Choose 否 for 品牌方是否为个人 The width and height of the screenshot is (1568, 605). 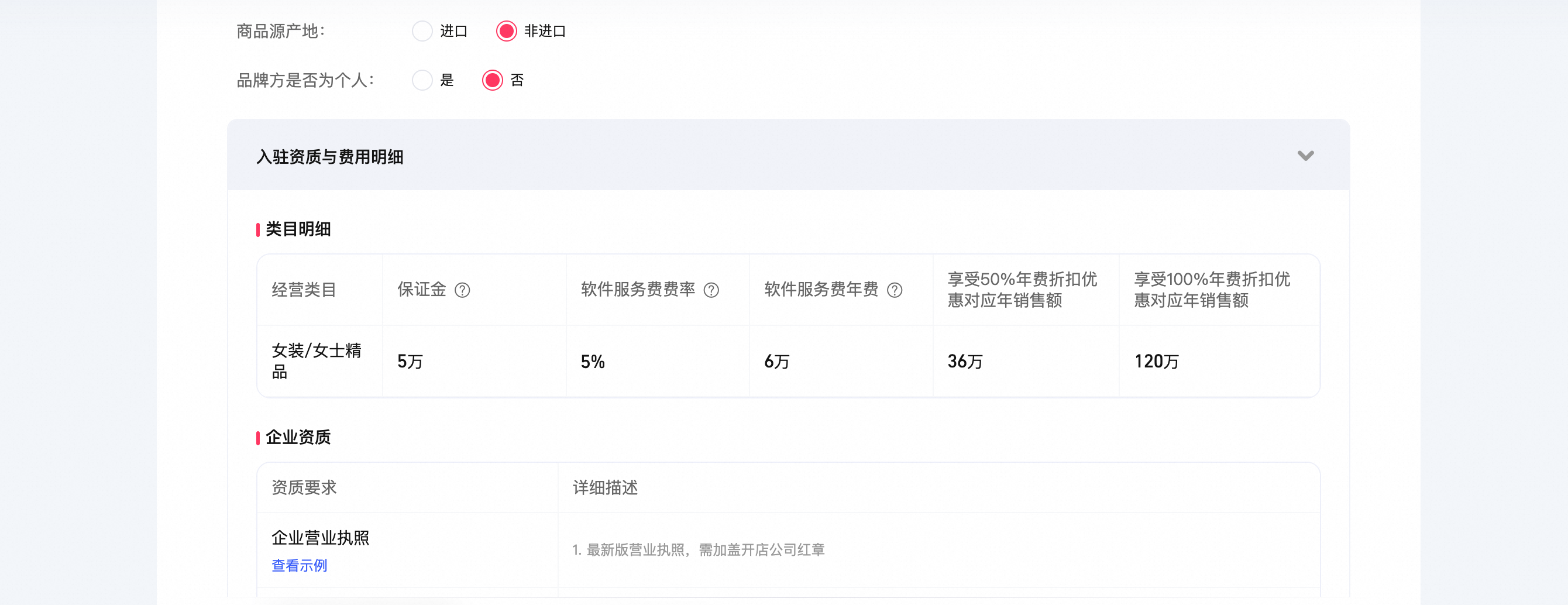493,80
